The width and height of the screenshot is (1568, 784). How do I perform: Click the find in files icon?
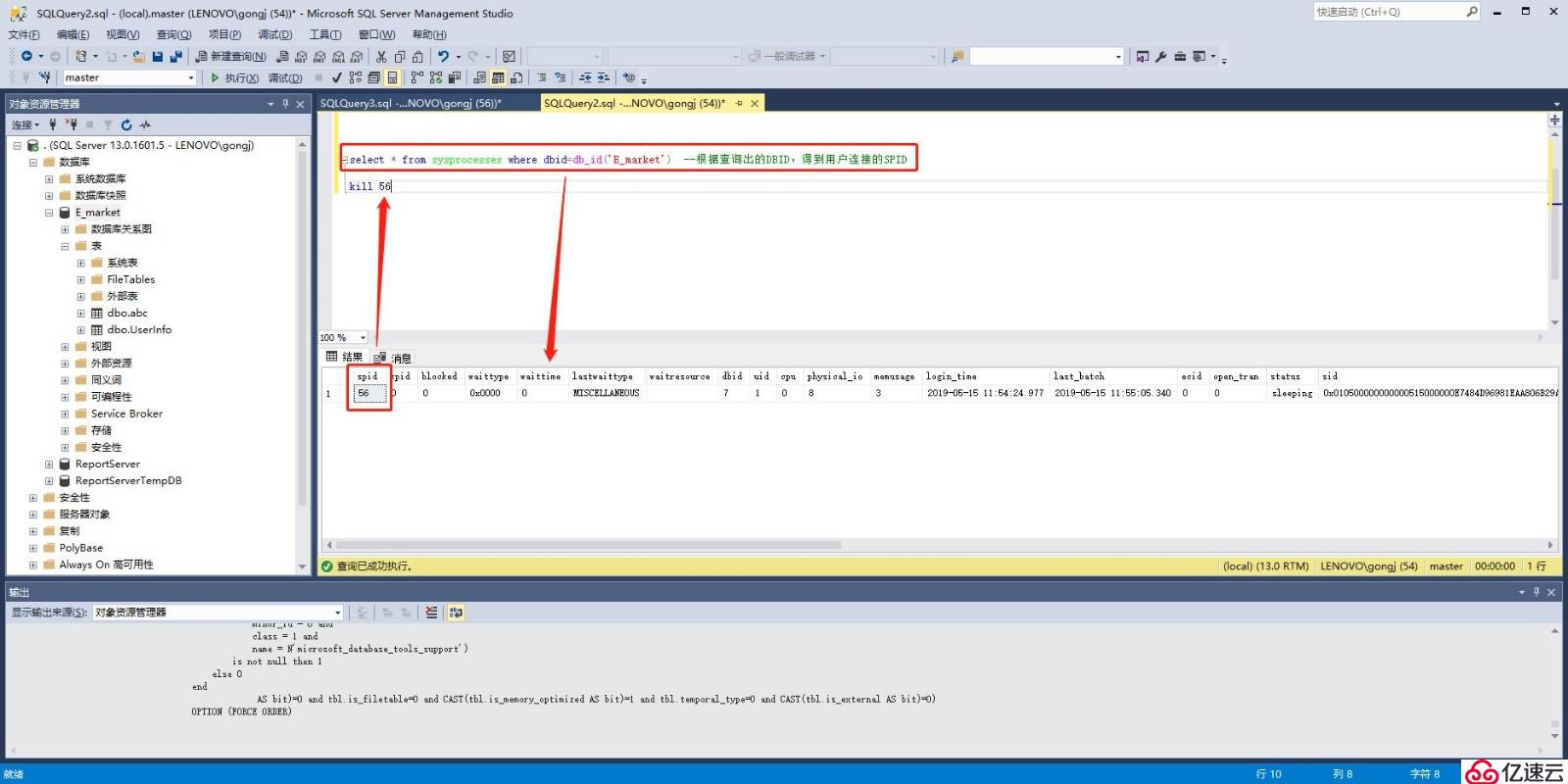pos(956,56)
